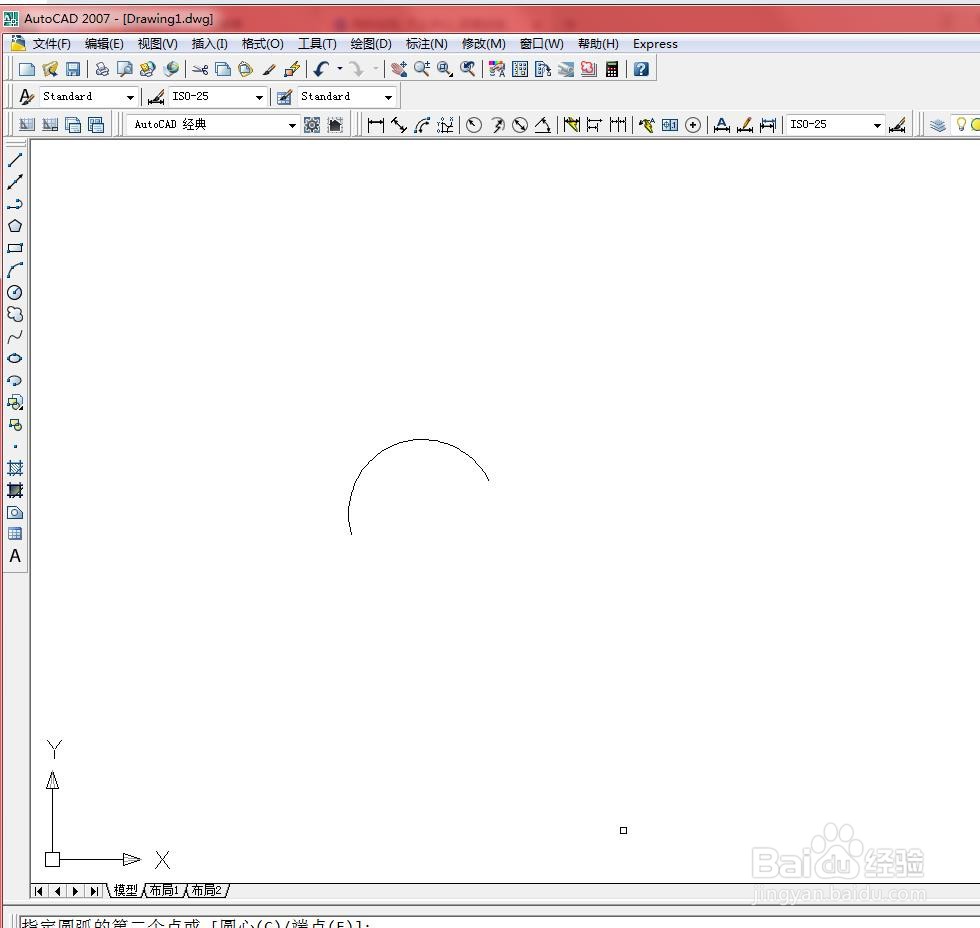The width and height of the screenshot is (980, 928).
Task: Click the Help question mark icon
Action: coord(641,69)
